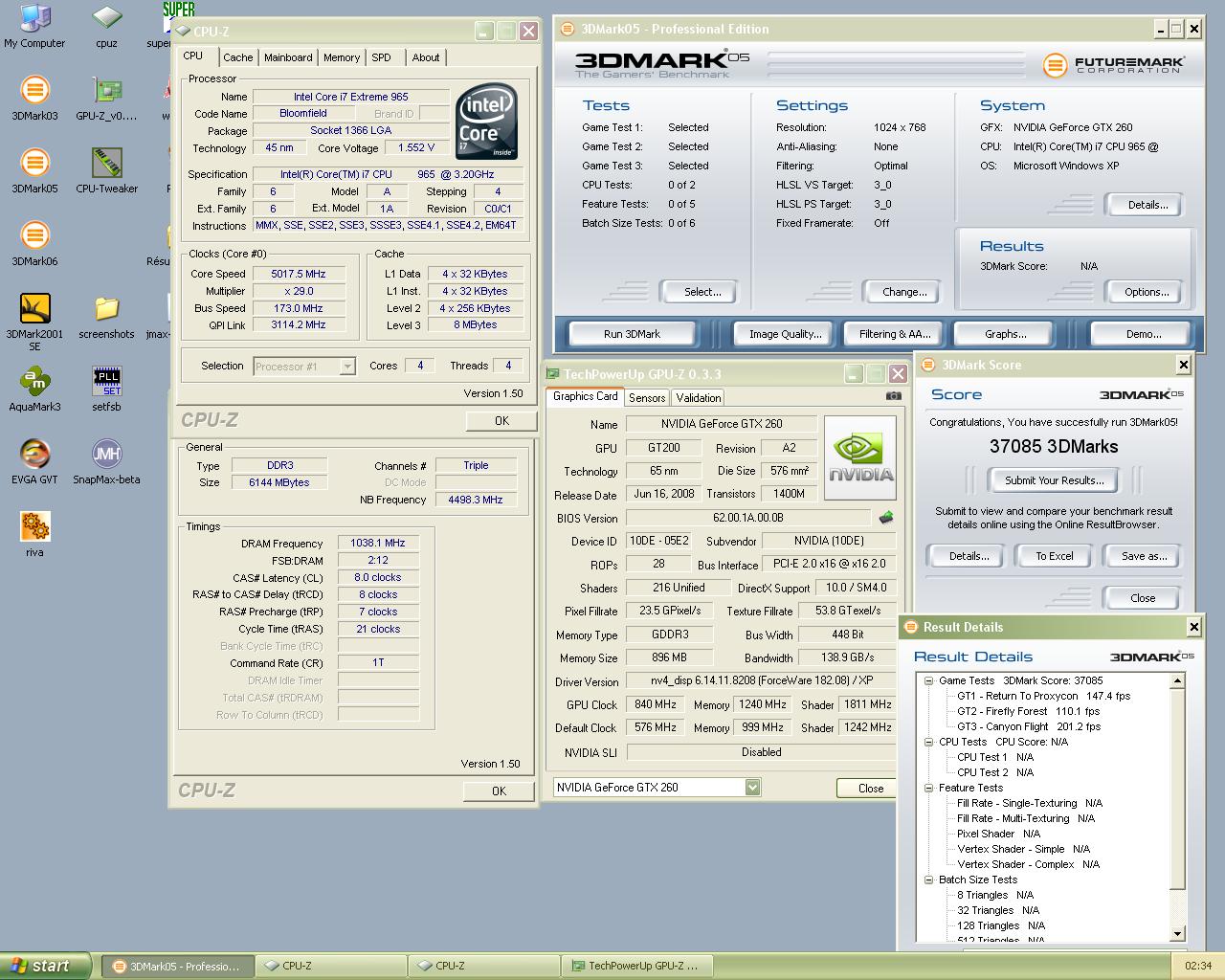Open 3DMark06 desktop icon

(x=34, y=244)
